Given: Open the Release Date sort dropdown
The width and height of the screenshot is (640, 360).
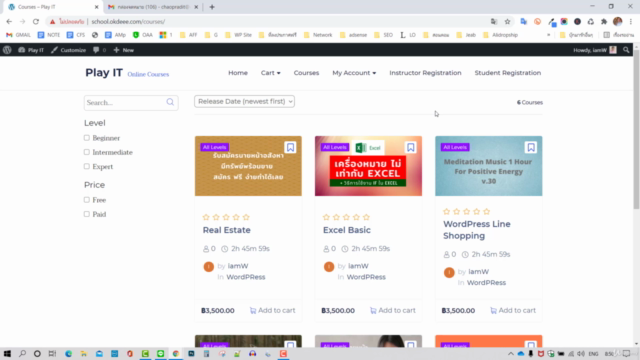Looking at the screenshot, I should pyautogui.click(x=244, y=101).
